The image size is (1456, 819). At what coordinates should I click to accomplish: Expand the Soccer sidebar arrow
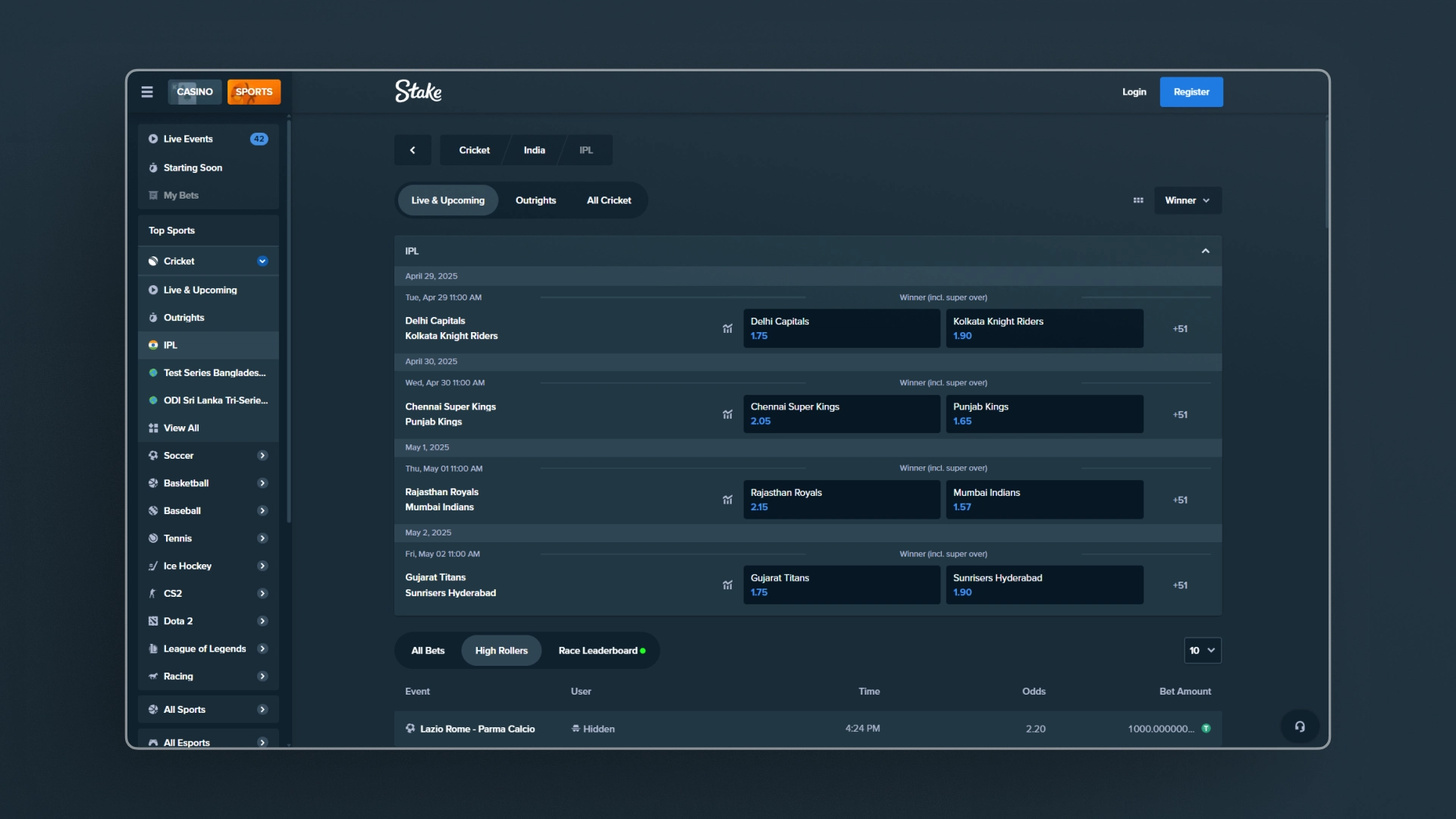coord(262,456)
